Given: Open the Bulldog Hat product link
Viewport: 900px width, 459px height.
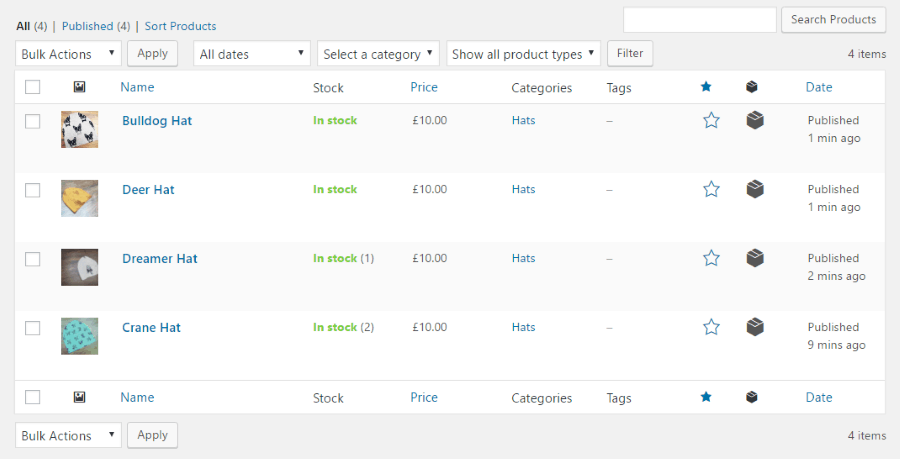Looking at the screenshot, I should pos(157,121).
